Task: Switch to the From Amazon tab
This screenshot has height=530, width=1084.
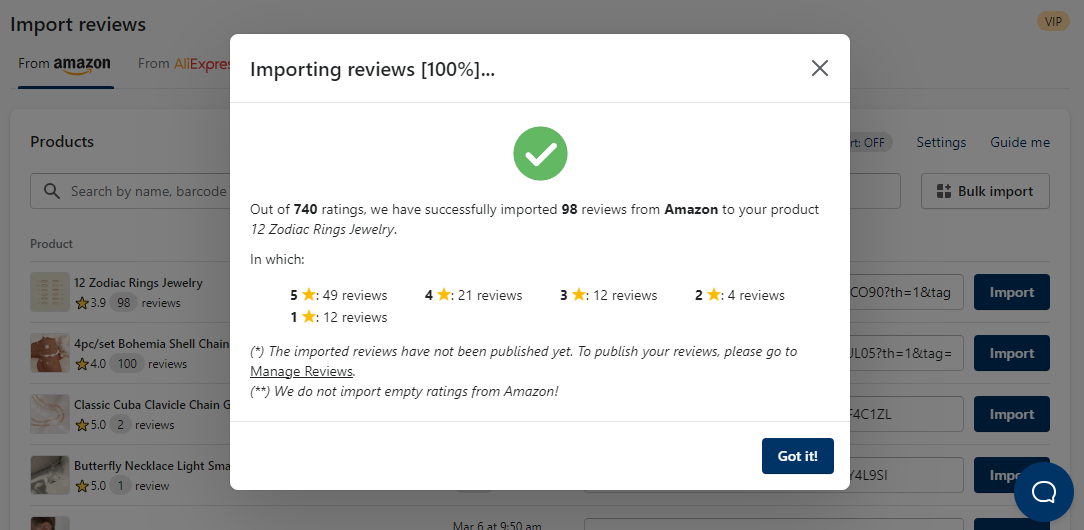Action: [x=65, y=64]
